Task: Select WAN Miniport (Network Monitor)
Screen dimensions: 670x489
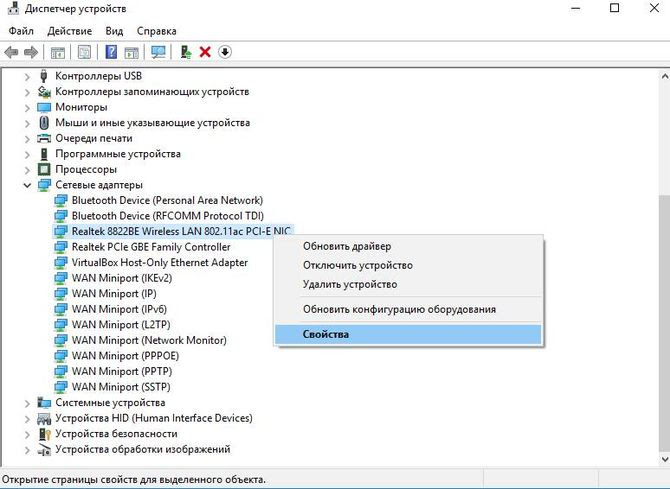Action: [149, 340]
